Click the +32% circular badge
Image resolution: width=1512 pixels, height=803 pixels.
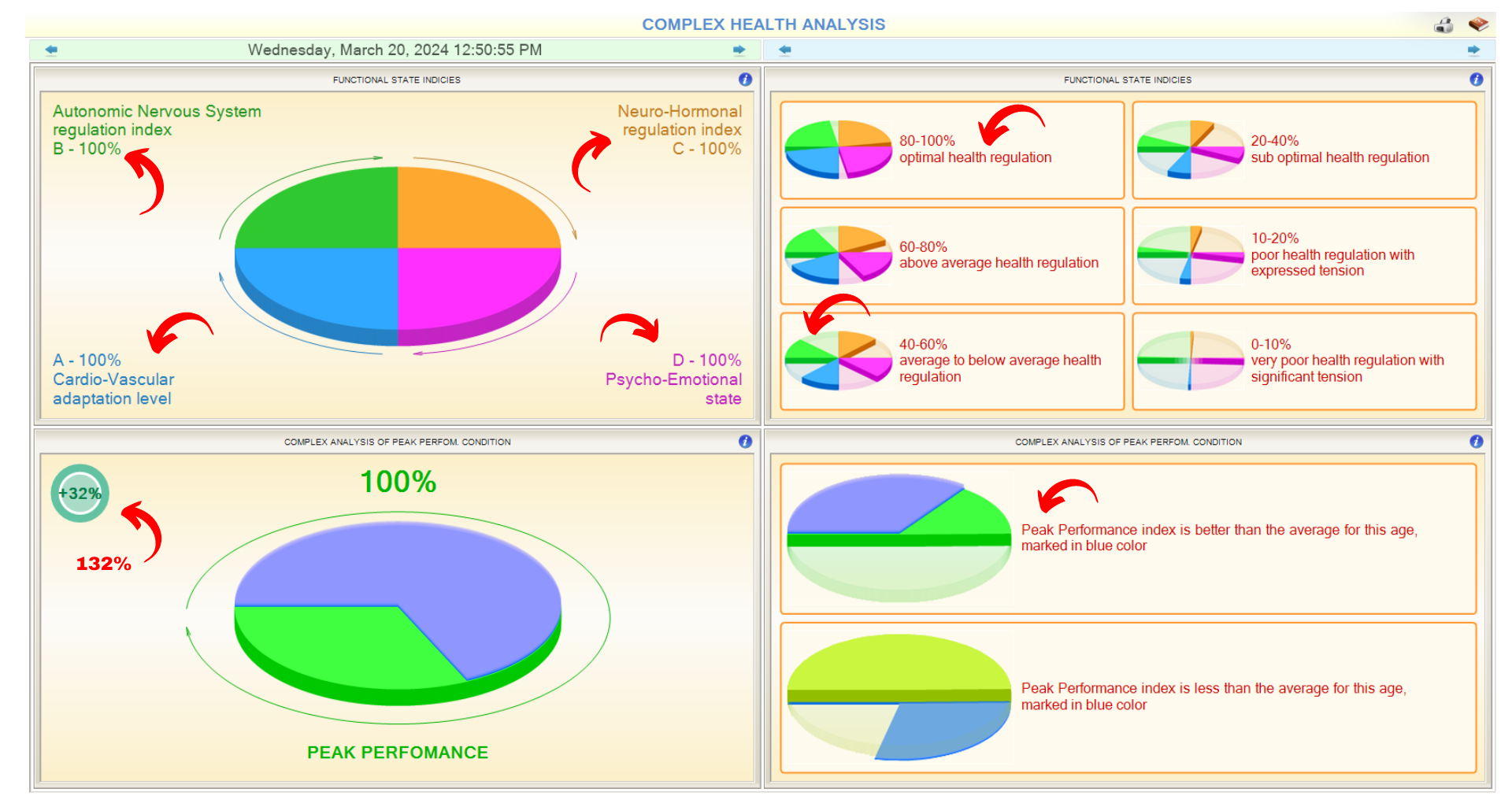point(80,494)
